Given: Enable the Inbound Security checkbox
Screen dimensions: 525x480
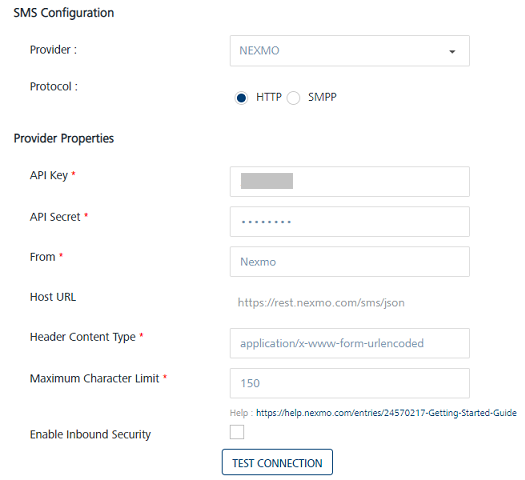Looking at the screenshot, I should [237, 432].
